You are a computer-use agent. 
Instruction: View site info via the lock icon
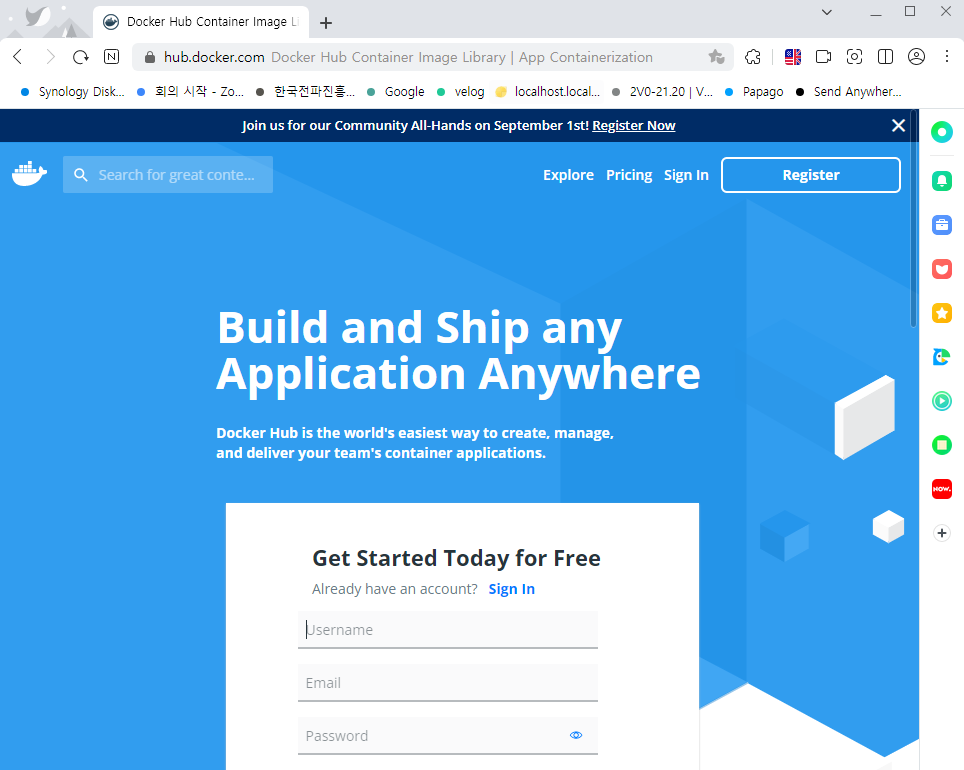tap(149, 57)
